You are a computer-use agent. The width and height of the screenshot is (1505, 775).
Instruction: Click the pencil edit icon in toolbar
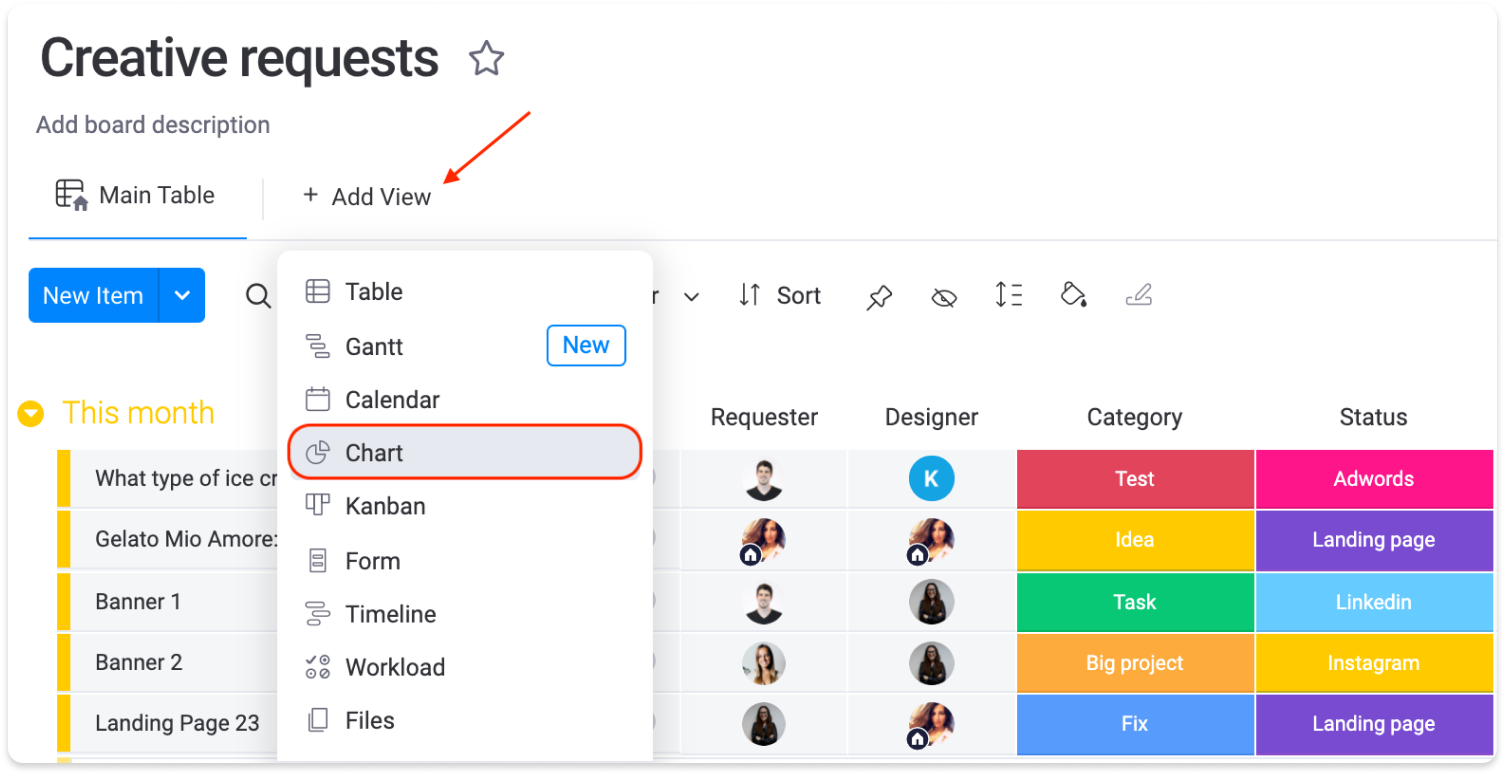tap(1139, 295)
